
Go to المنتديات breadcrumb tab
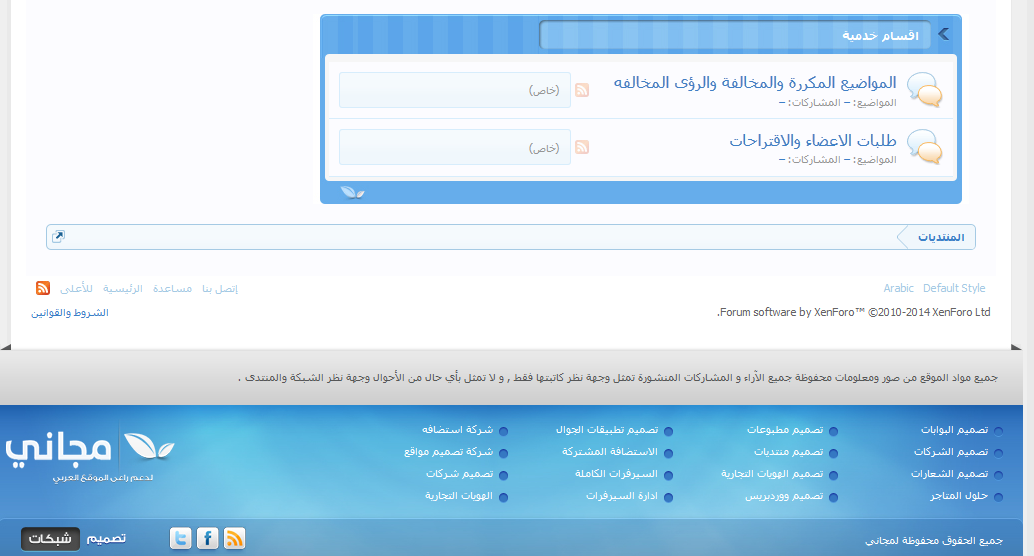[x=940, y=237]
